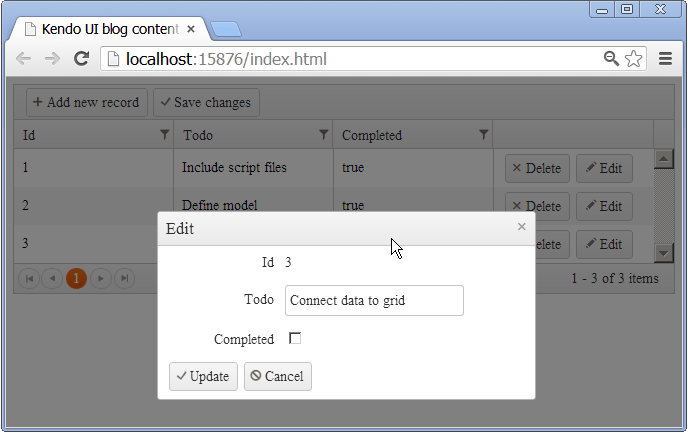Viewport: 688px width, 433px height.
Task: Cancel the edit dialog
Action: point(278,376)
